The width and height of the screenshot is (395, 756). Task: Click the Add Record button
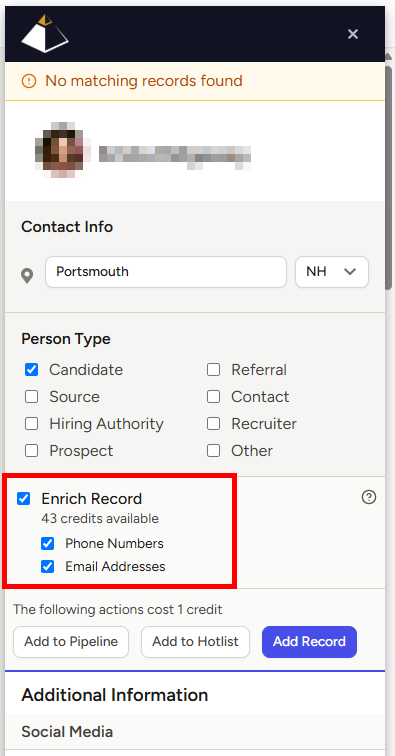tap(310, 642)
